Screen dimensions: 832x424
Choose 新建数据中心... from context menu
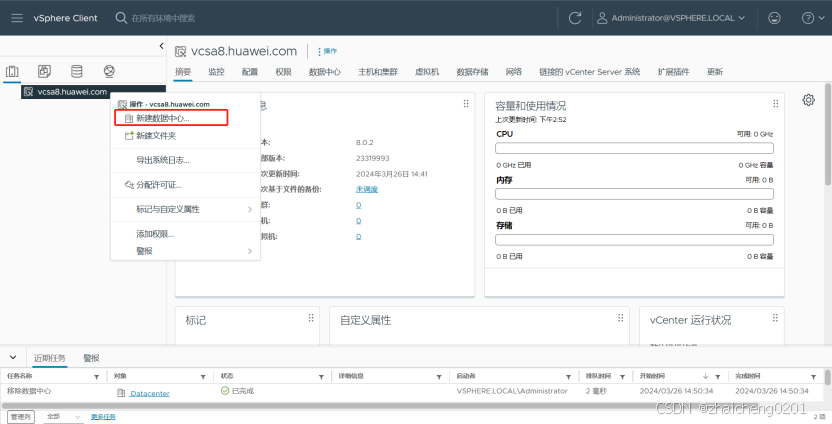point(171,118)
